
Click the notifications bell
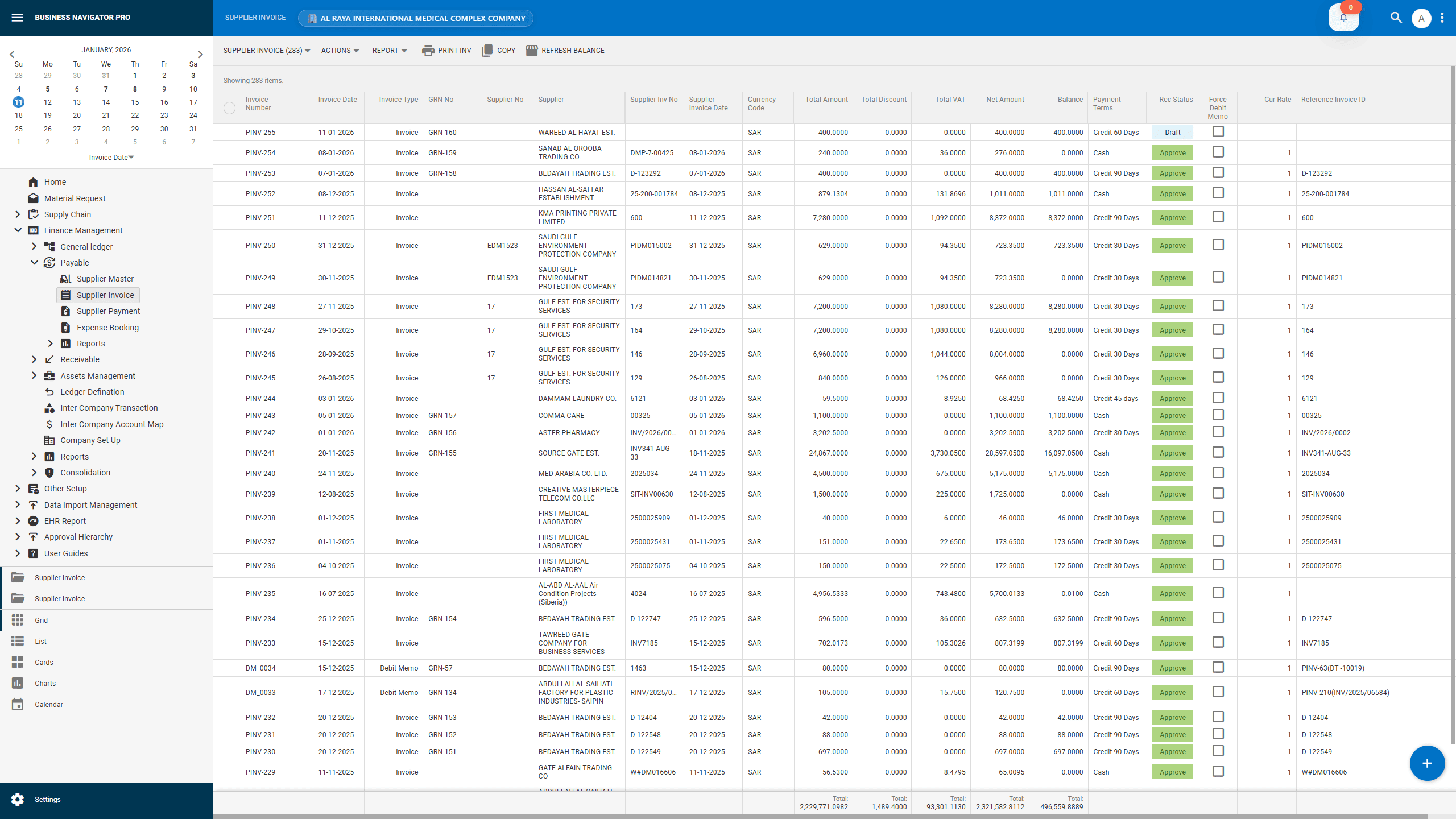[x=1343, y=18]
